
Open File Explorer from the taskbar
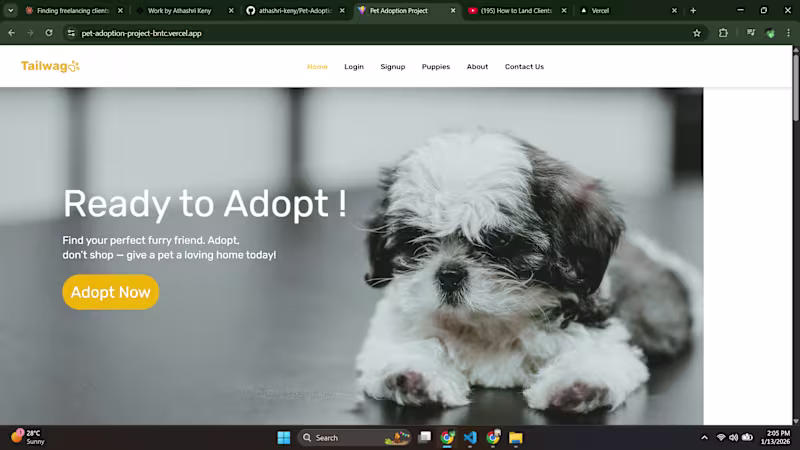click(516, 437)
